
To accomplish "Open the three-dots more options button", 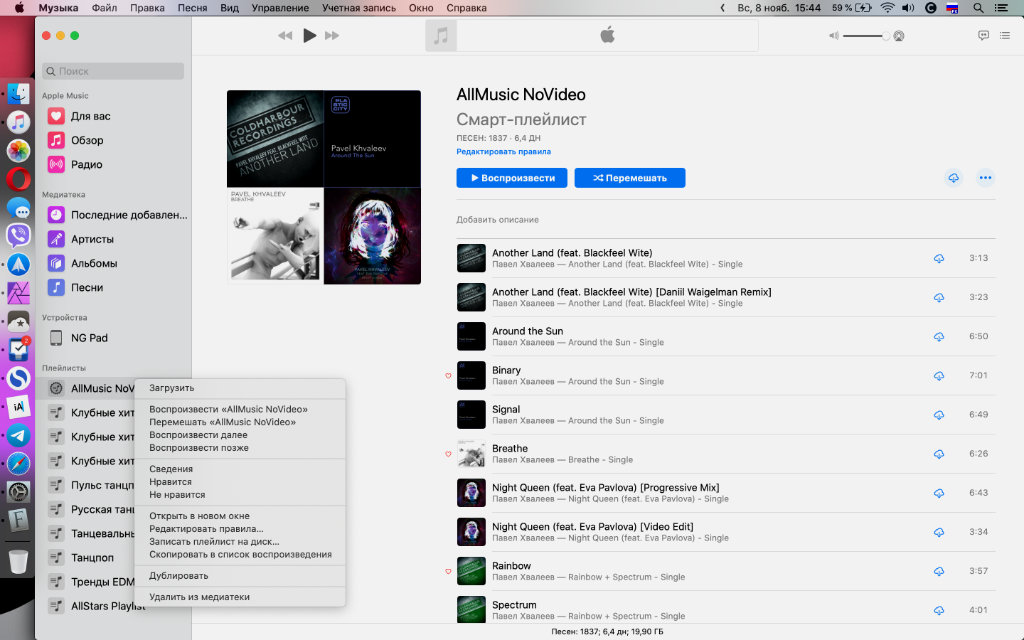I will pyautogui.click(x=985, y=178).
